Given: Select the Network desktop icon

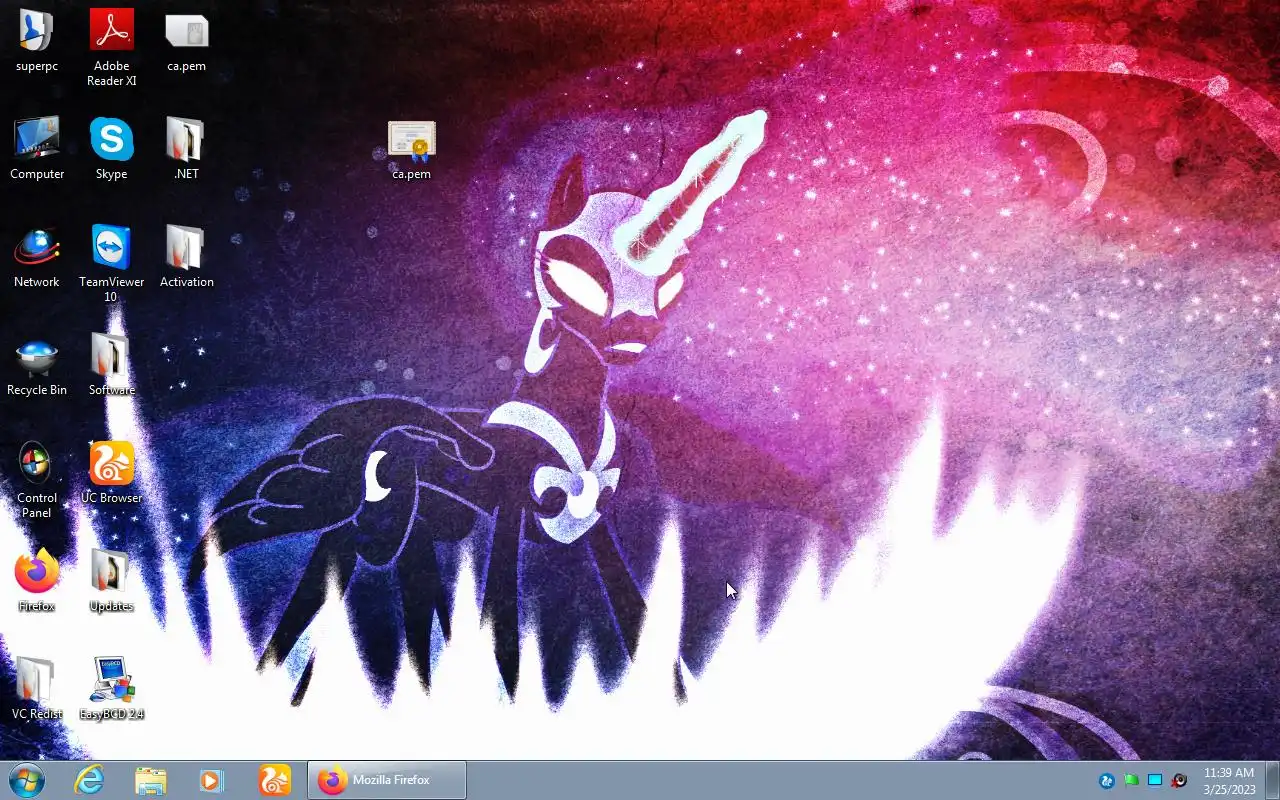Looking at the screenshot, I should (37, 256).
